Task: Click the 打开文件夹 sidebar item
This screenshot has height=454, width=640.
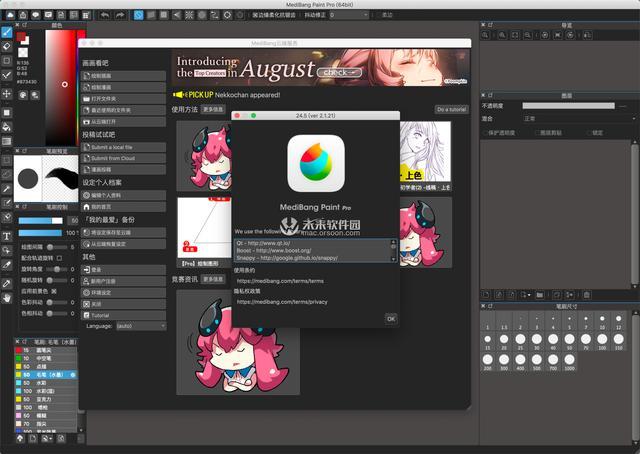Action: (x=124, y=99)
